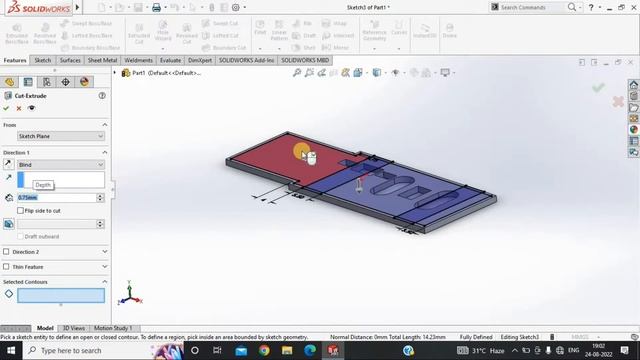Click the red cancel corner X

[618, 101]
